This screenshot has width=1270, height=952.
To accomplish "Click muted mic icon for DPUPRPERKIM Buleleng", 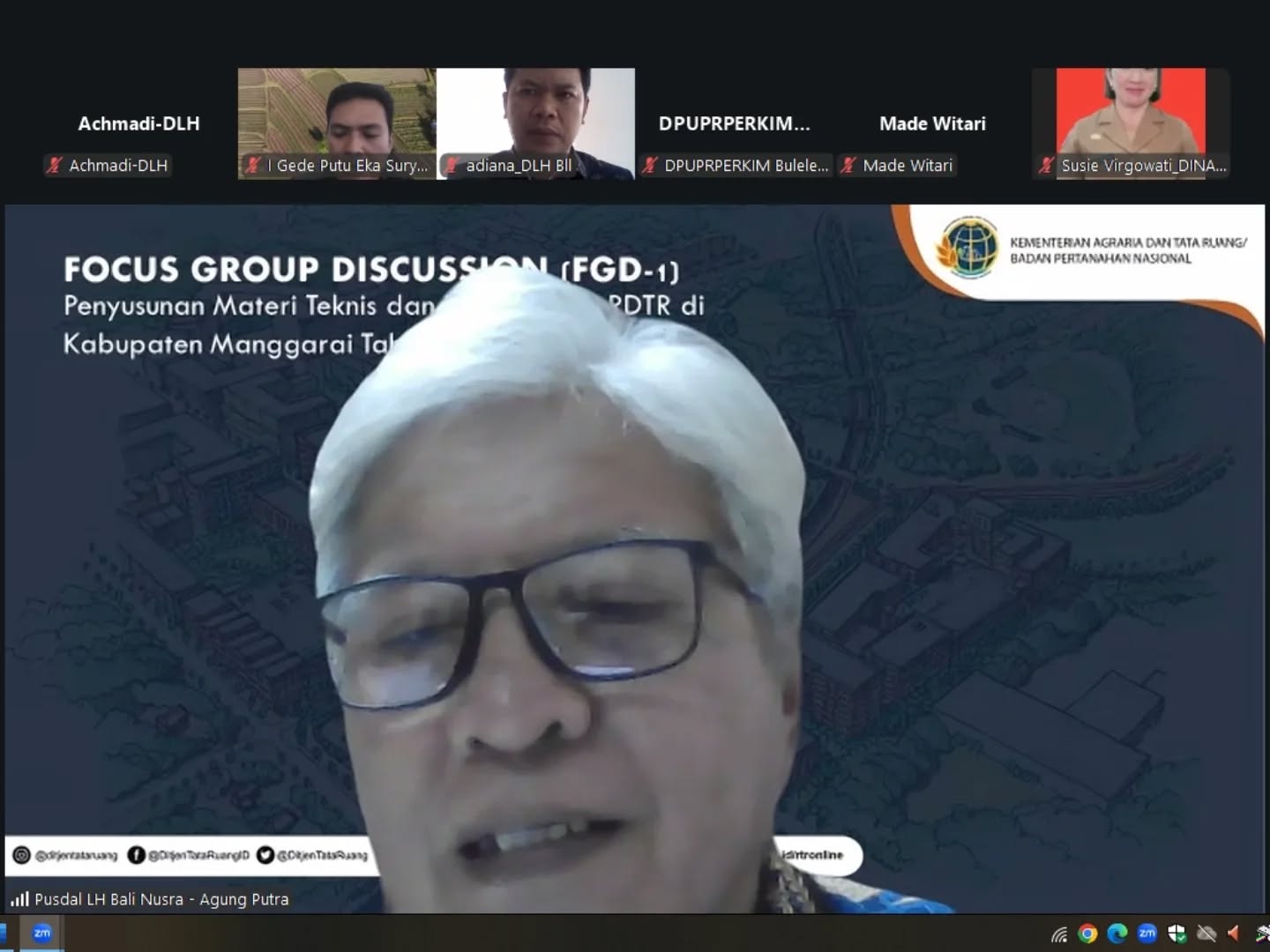I will coord(650,165).
